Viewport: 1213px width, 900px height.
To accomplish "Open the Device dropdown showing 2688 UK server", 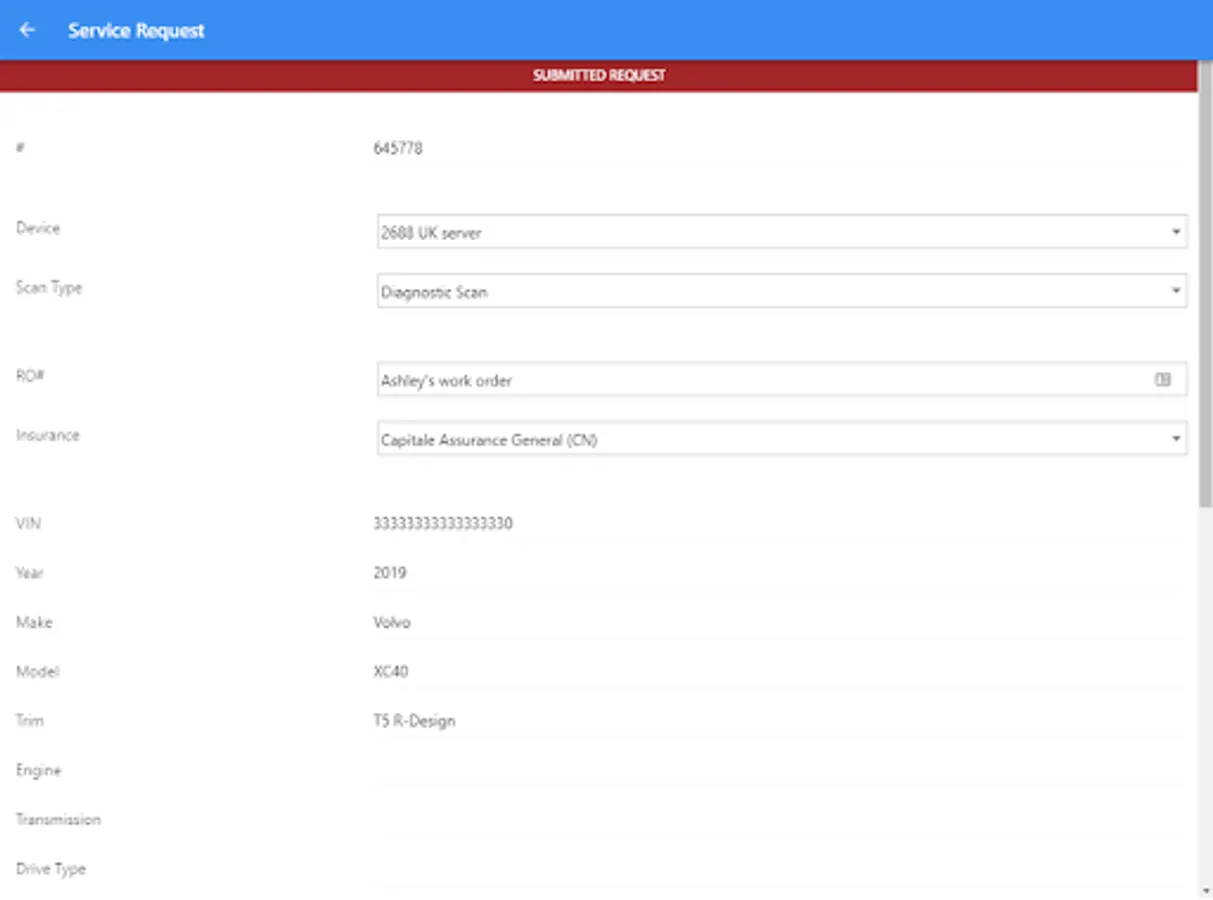I will pos(782,232).
